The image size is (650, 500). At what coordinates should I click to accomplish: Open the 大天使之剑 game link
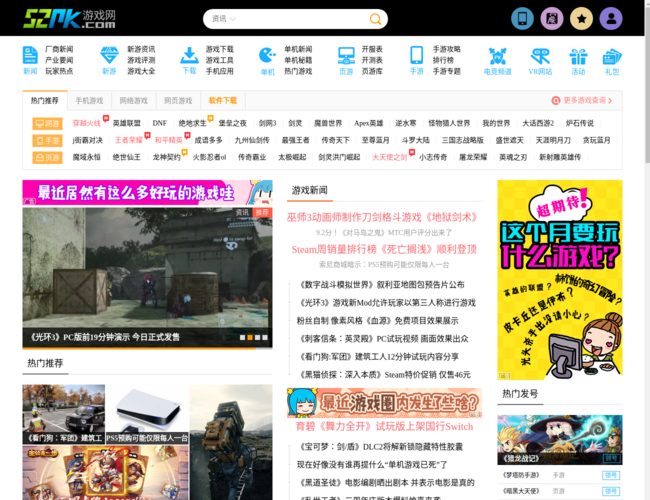[x=390, y=157]
